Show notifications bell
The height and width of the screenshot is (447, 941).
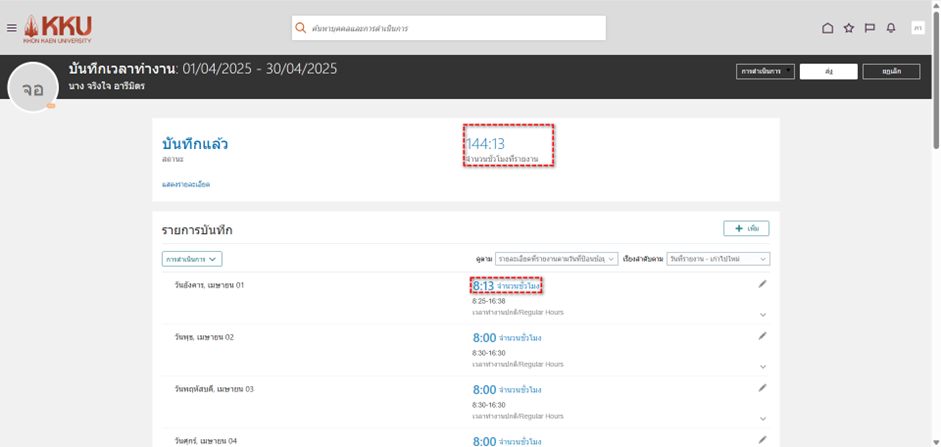click(890, 28)
